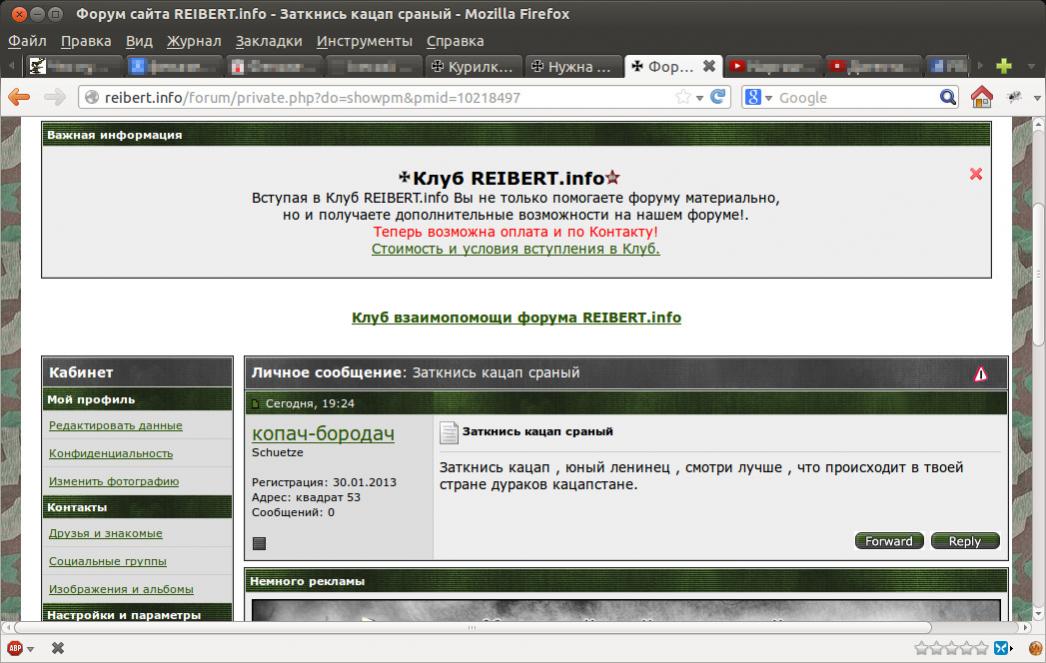Click the cookie icon at the status bar's right end
The image size is (1046, 663).
point(1035,648)
